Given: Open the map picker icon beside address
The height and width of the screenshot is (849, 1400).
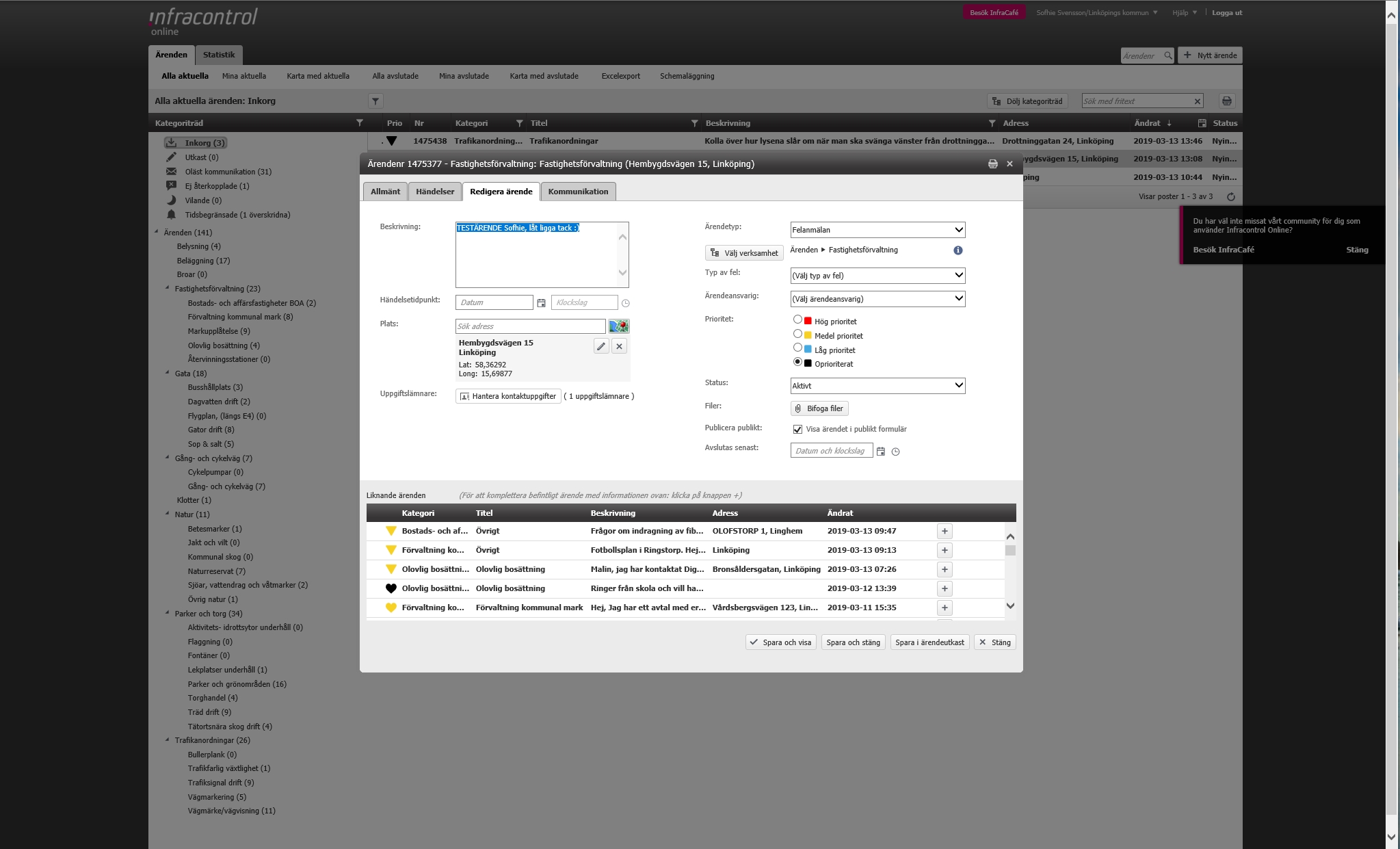Looking at the screenshot, I should (x=618, y=326).
